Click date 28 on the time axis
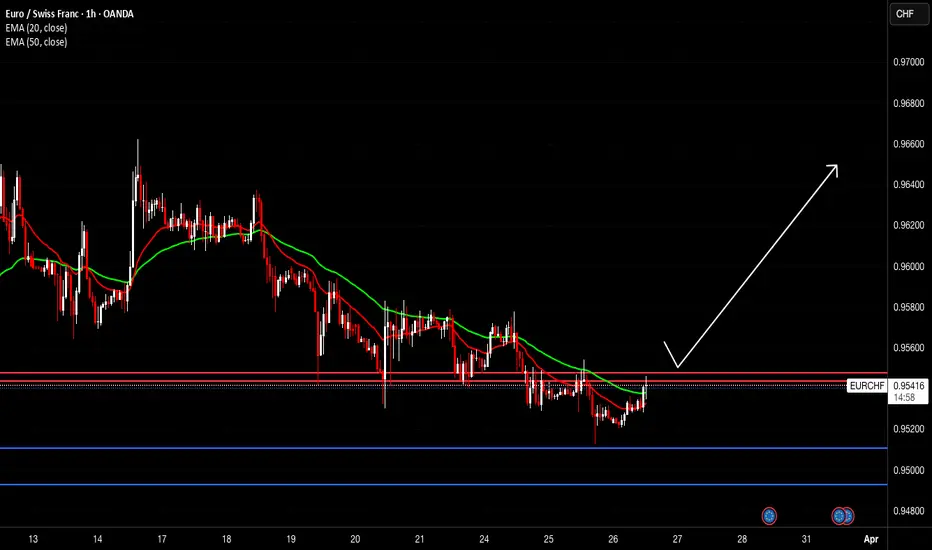The width and height of the screenshot is (932, 550). [x=742, y=539]
